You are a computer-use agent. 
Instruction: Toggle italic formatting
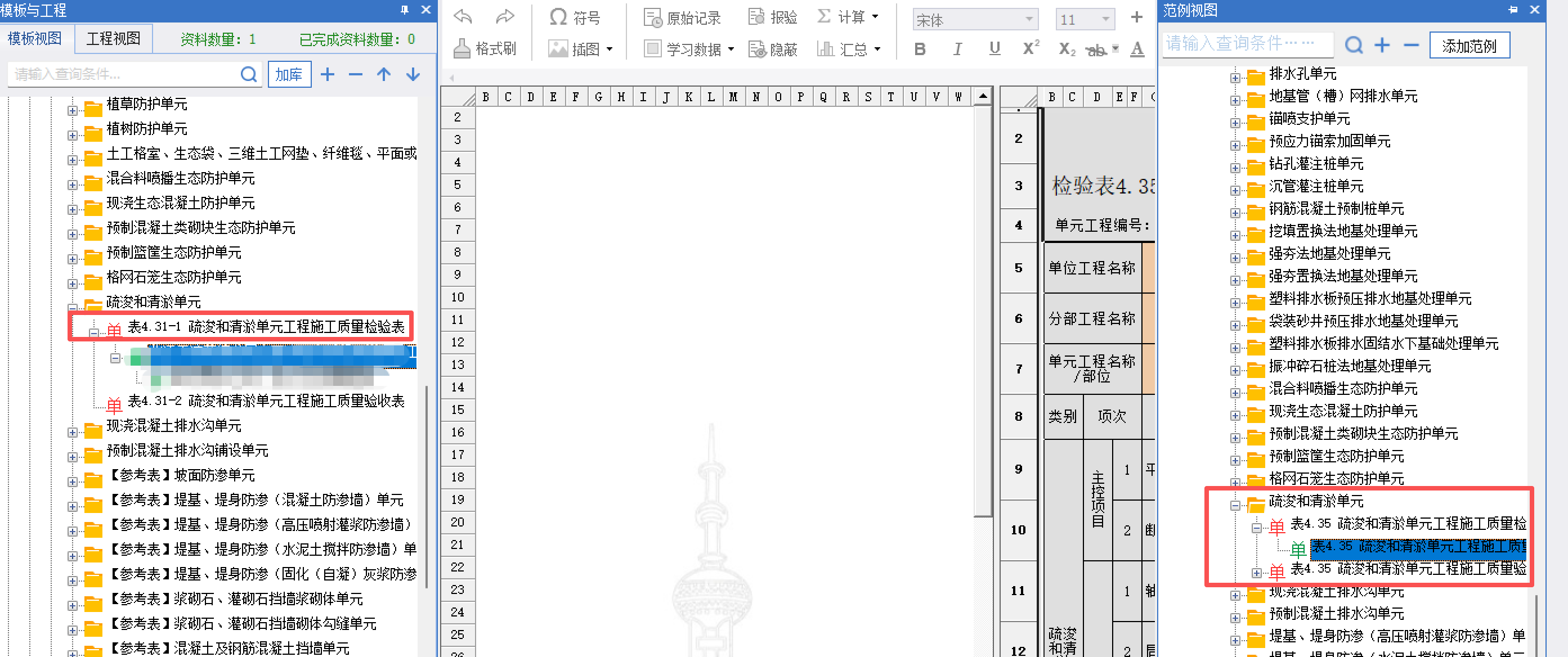tap(957, 49)
